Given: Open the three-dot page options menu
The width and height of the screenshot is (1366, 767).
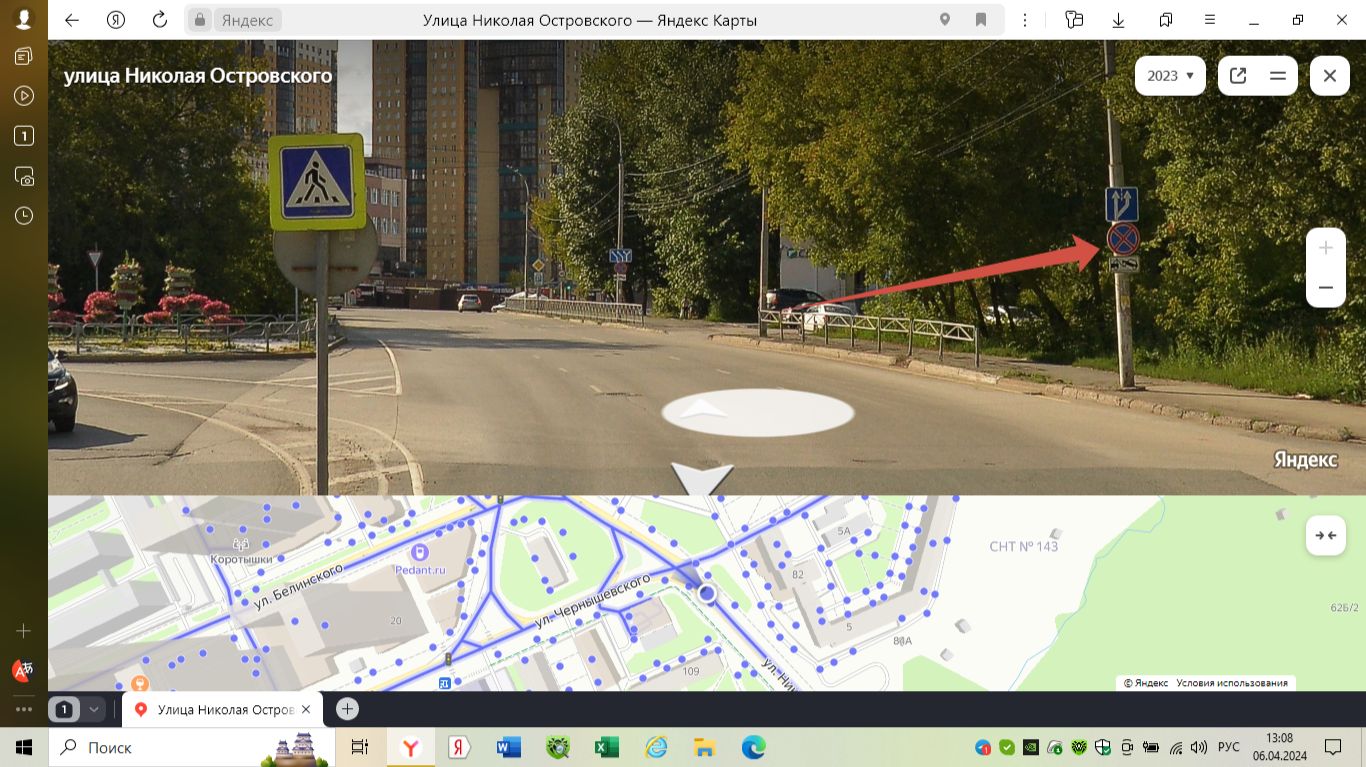Looking at the screenshot, I should 1024,20.
